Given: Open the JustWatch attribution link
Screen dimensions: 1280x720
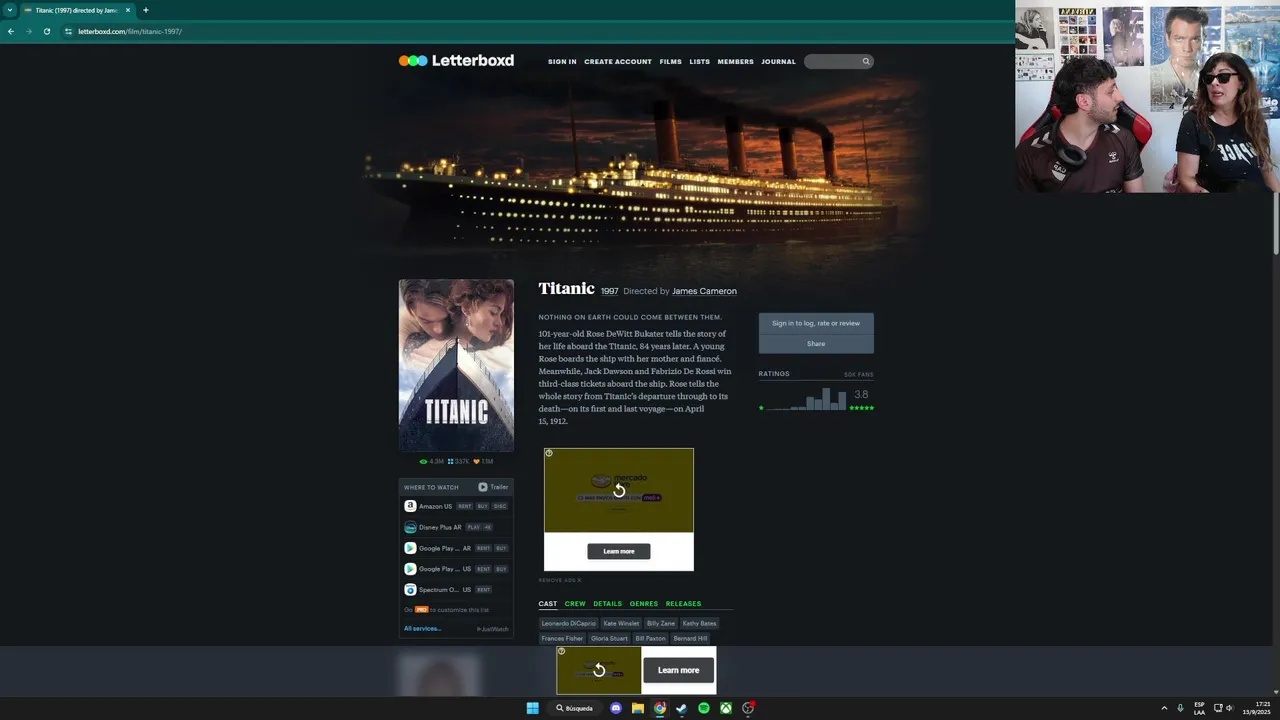Looking at the screenshot, I should pos(493,629).
